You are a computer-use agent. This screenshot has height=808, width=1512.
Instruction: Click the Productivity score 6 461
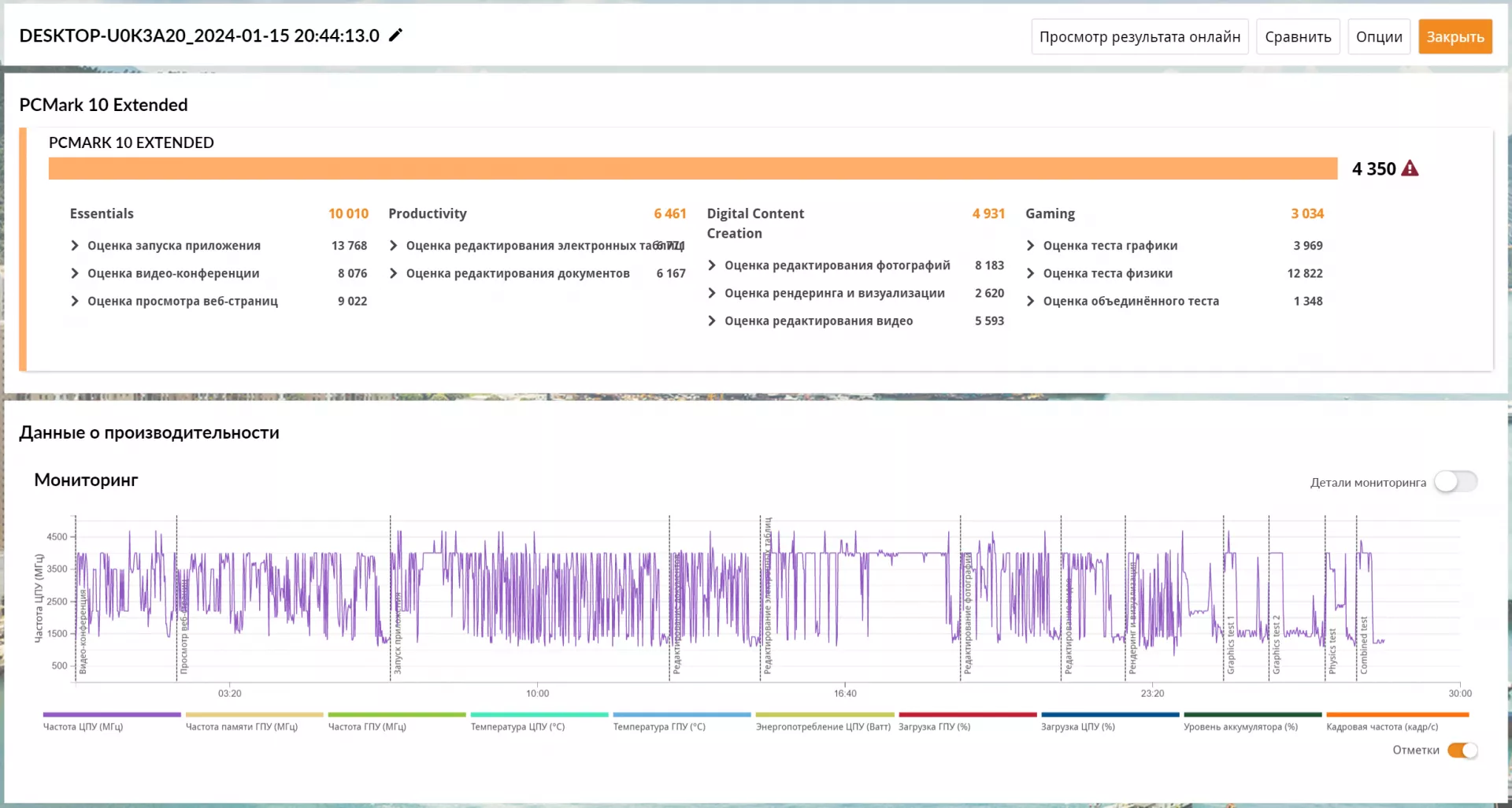click(x=669, y=213)
